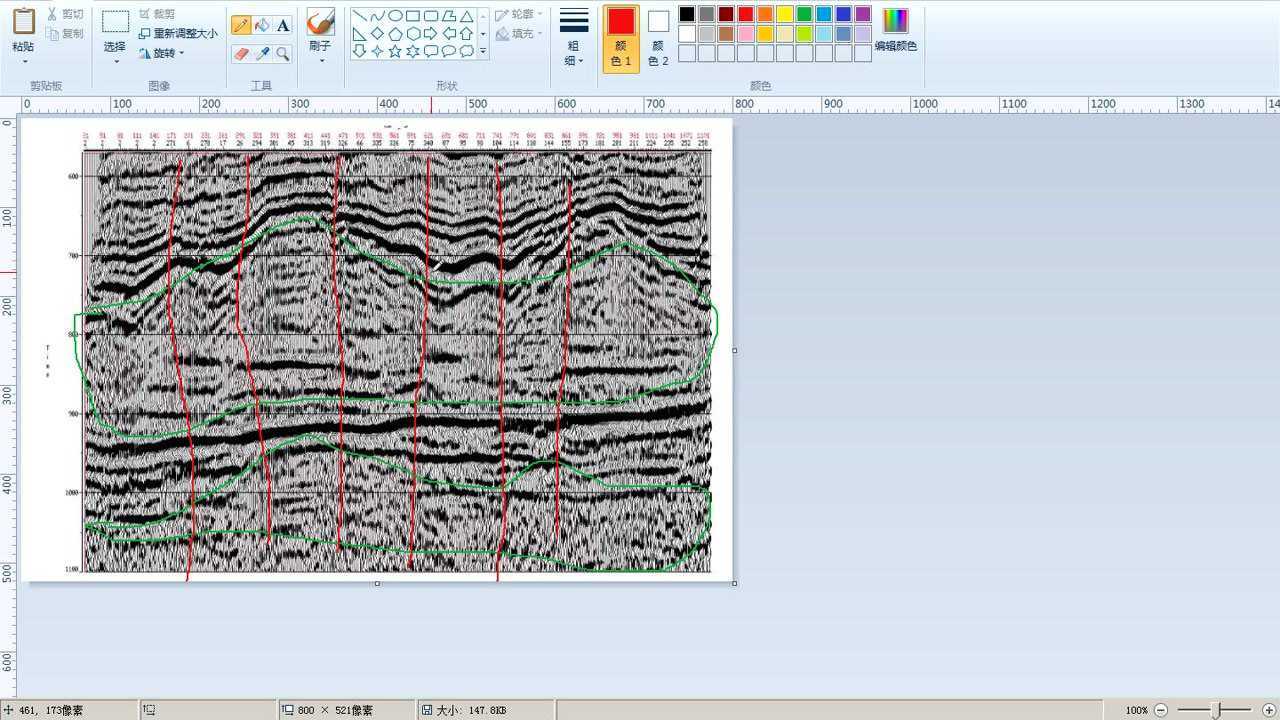Click the Cut (剪切) scissors button
Screen dimensions: 1280x720
66,14
